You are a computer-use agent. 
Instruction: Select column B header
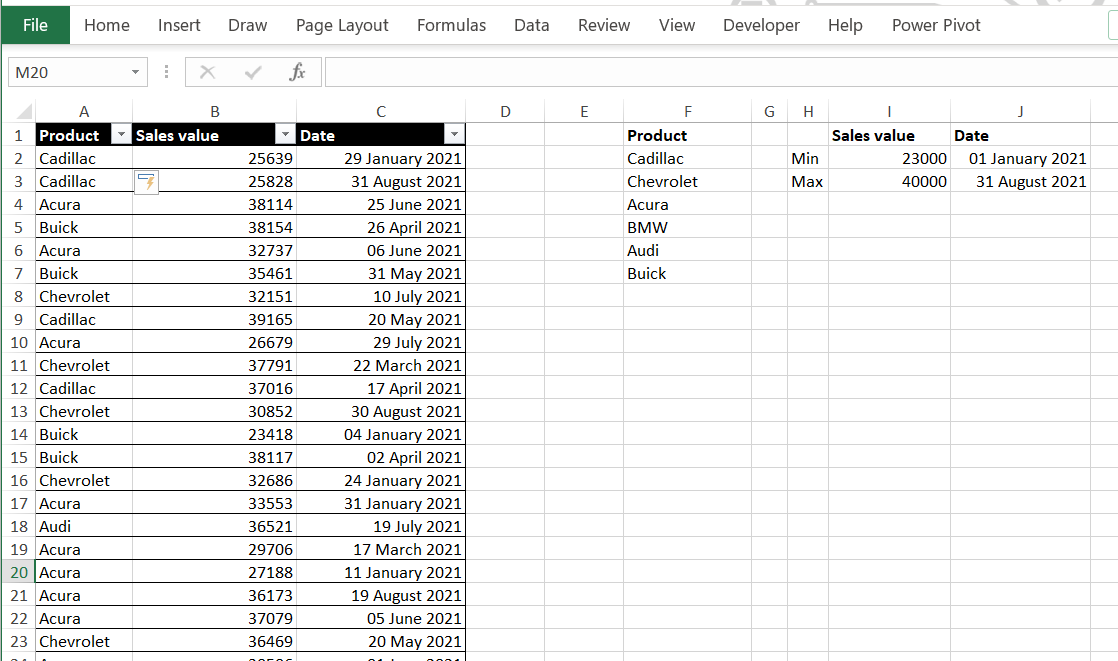pyautogui.click(x=214, y=111)
